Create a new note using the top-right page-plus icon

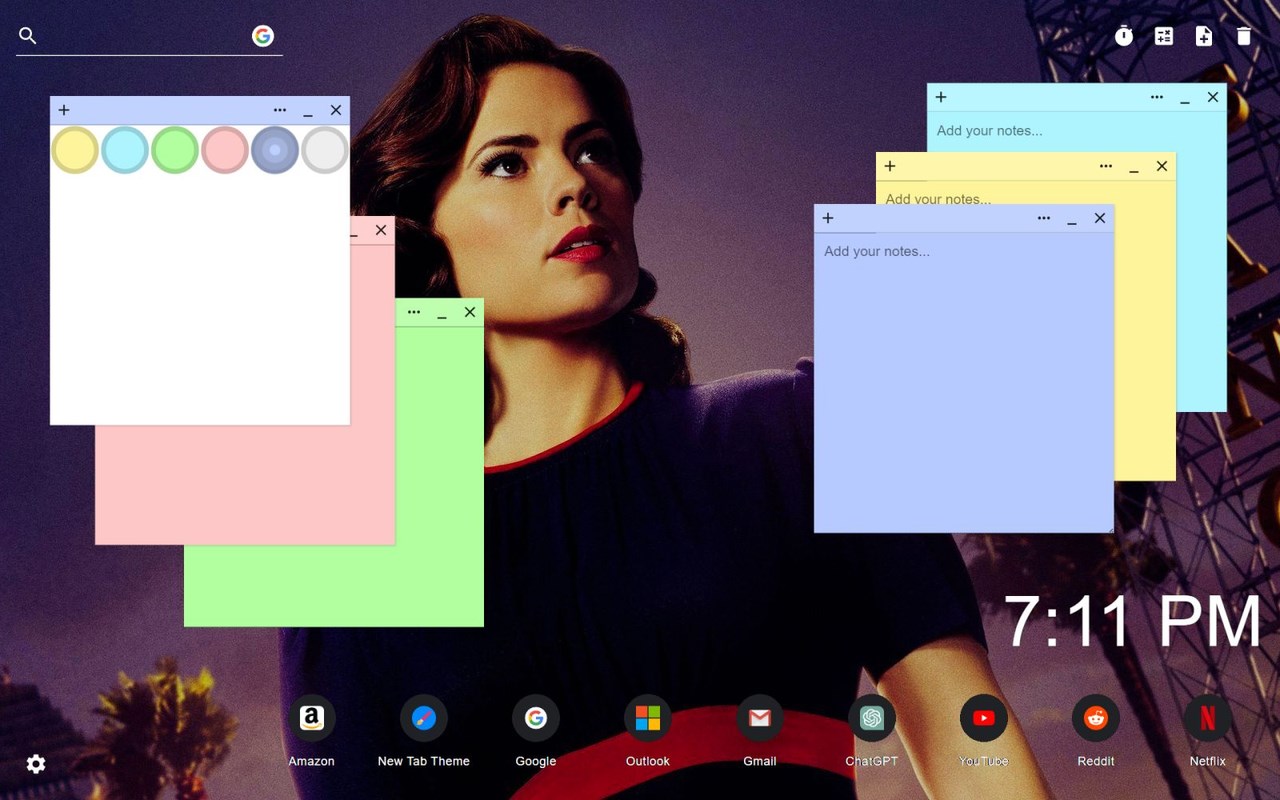[x=1204, y=36]
